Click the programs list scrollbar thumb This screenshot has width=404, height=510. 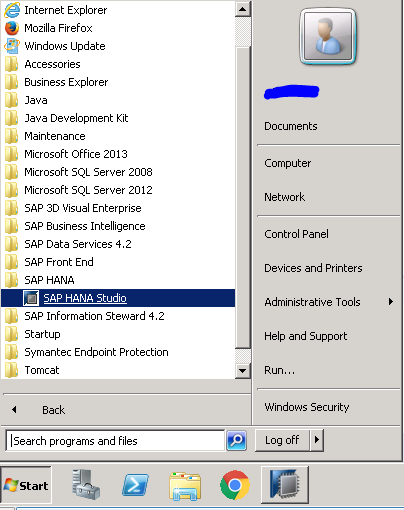point(243,197)
